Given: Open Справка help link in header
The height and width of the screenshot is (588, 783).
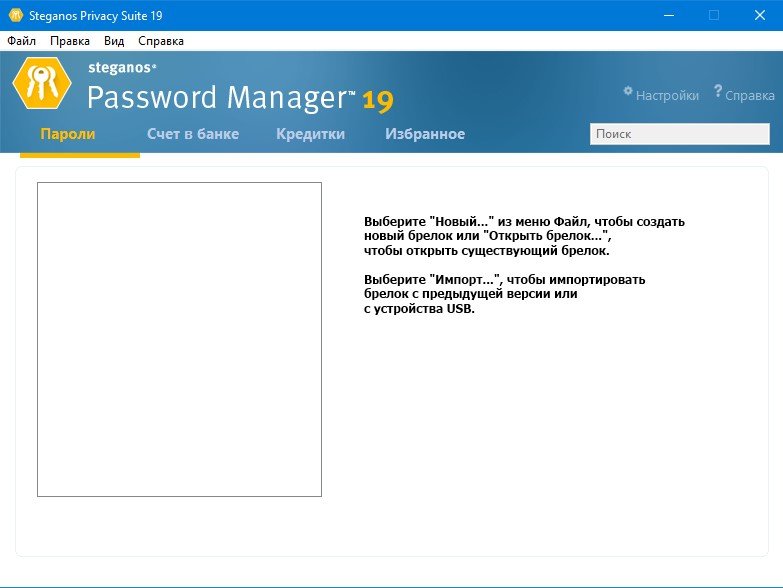Looking at the screenshot, I should (x=750, y=95).
